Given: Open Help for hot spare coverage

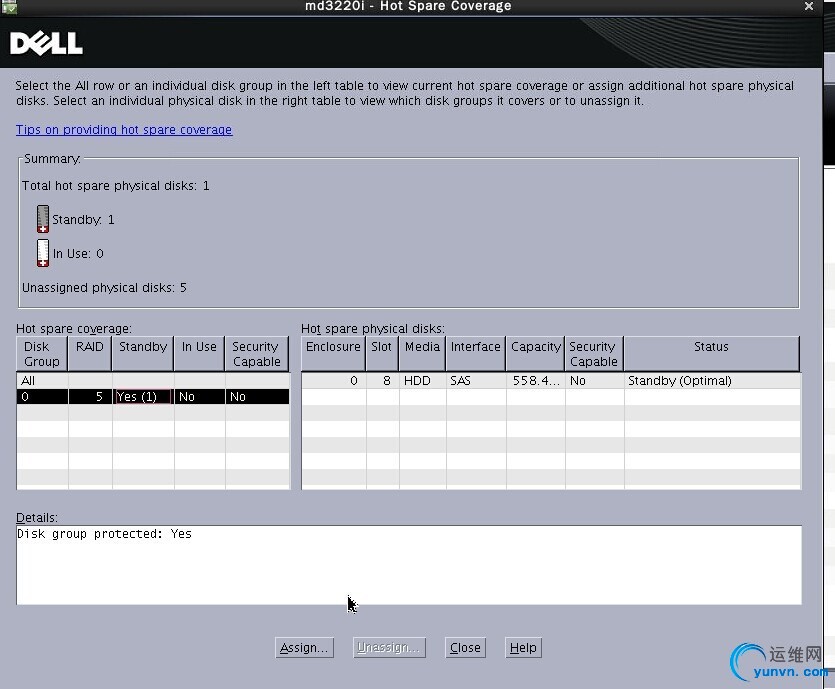Looking at the screenshot, I should click(x=523, y=647).
